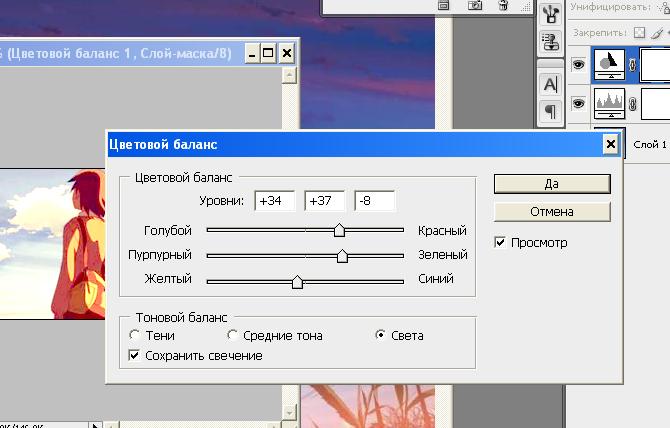This screenshot has height=428, width=670.
Task: Select the Levels adjustment layer histogram thumbnail
Action: [x=609, y=104]
